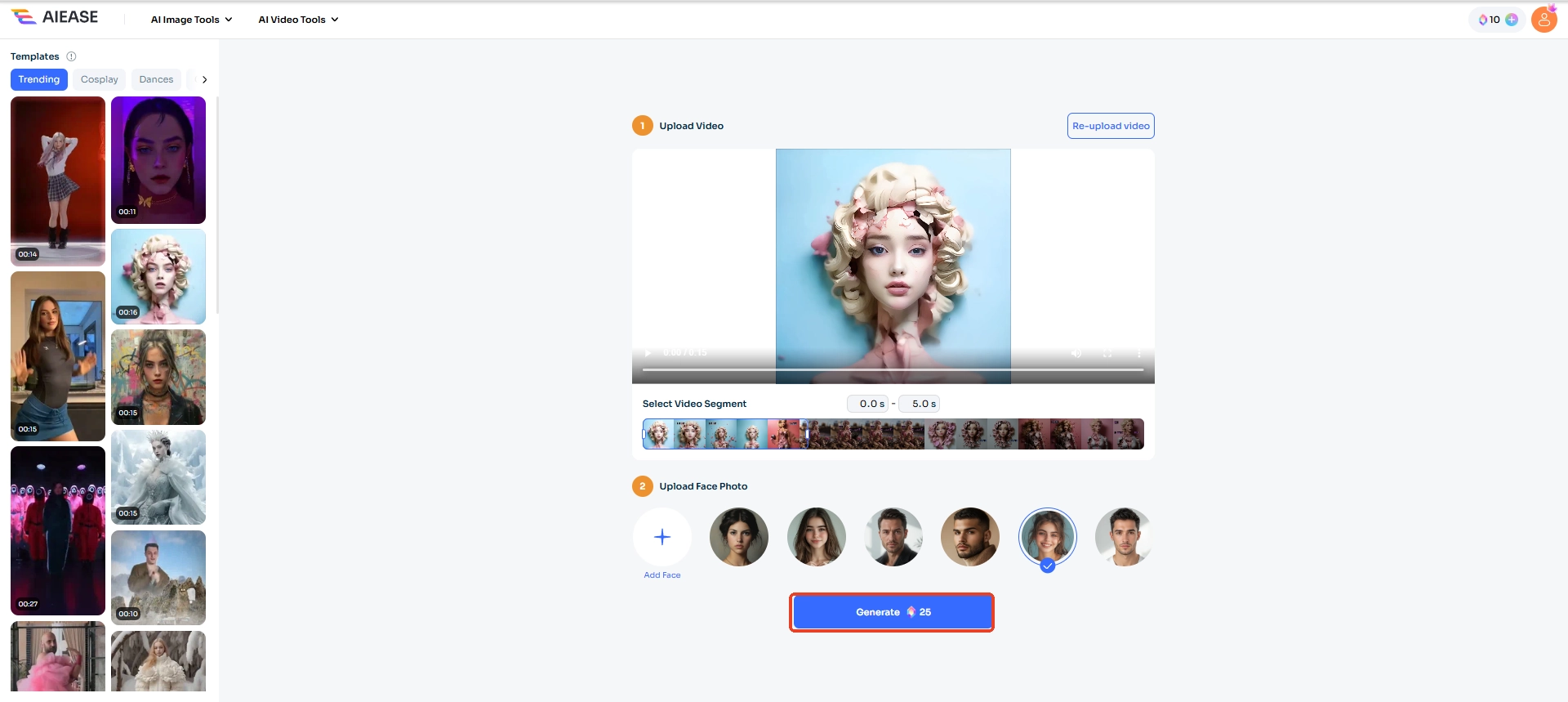Screen dimensions: 1568x702
Task: Play the uploaded video
Action: 648,353
